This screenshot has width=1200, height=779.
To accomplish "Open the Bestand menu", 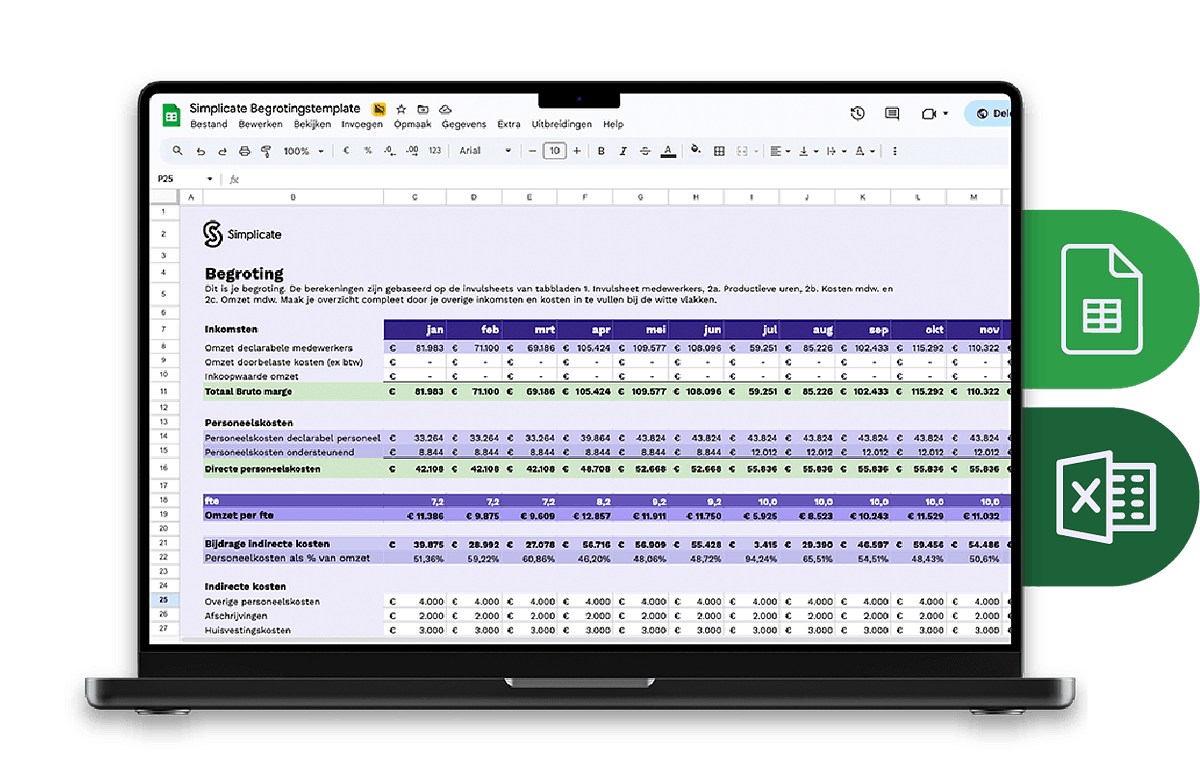I will pyautogui.click(x=208, y=125).
